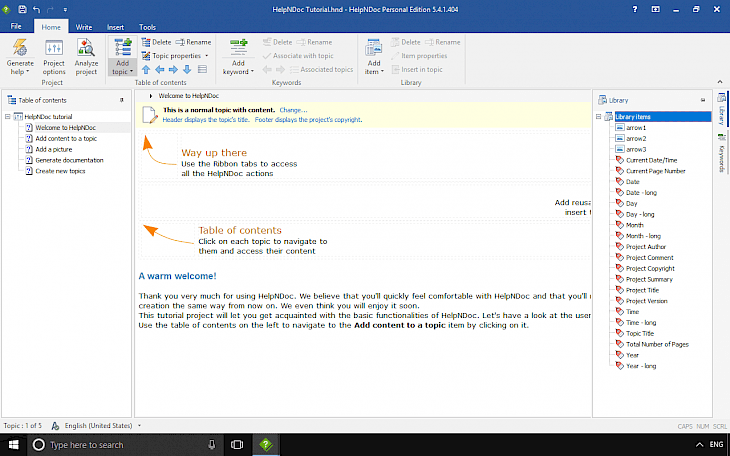Collapse the ribbon with the chevron

(x=720, y=82)
